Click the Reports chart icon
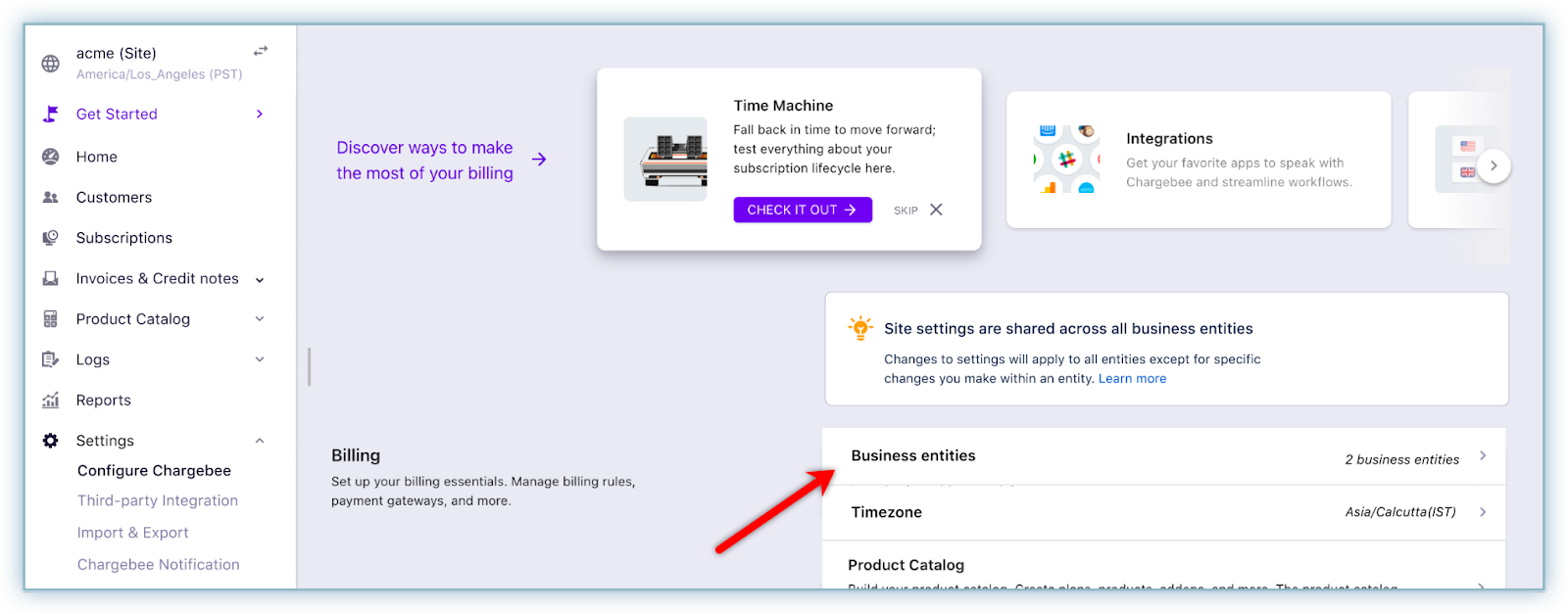 point(51,401)
